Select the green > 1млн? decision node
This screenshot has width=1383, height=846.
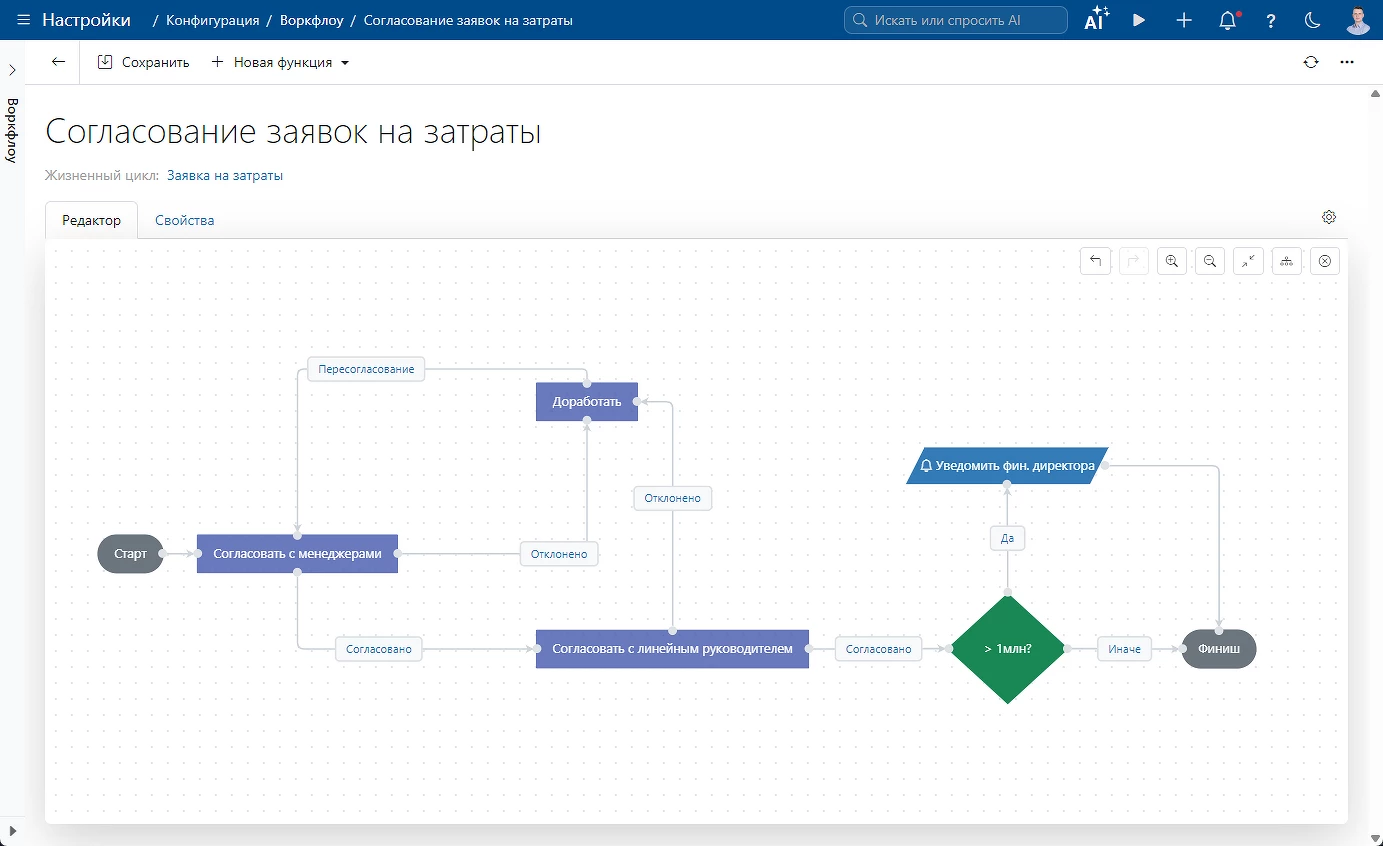pos(1007,649)
